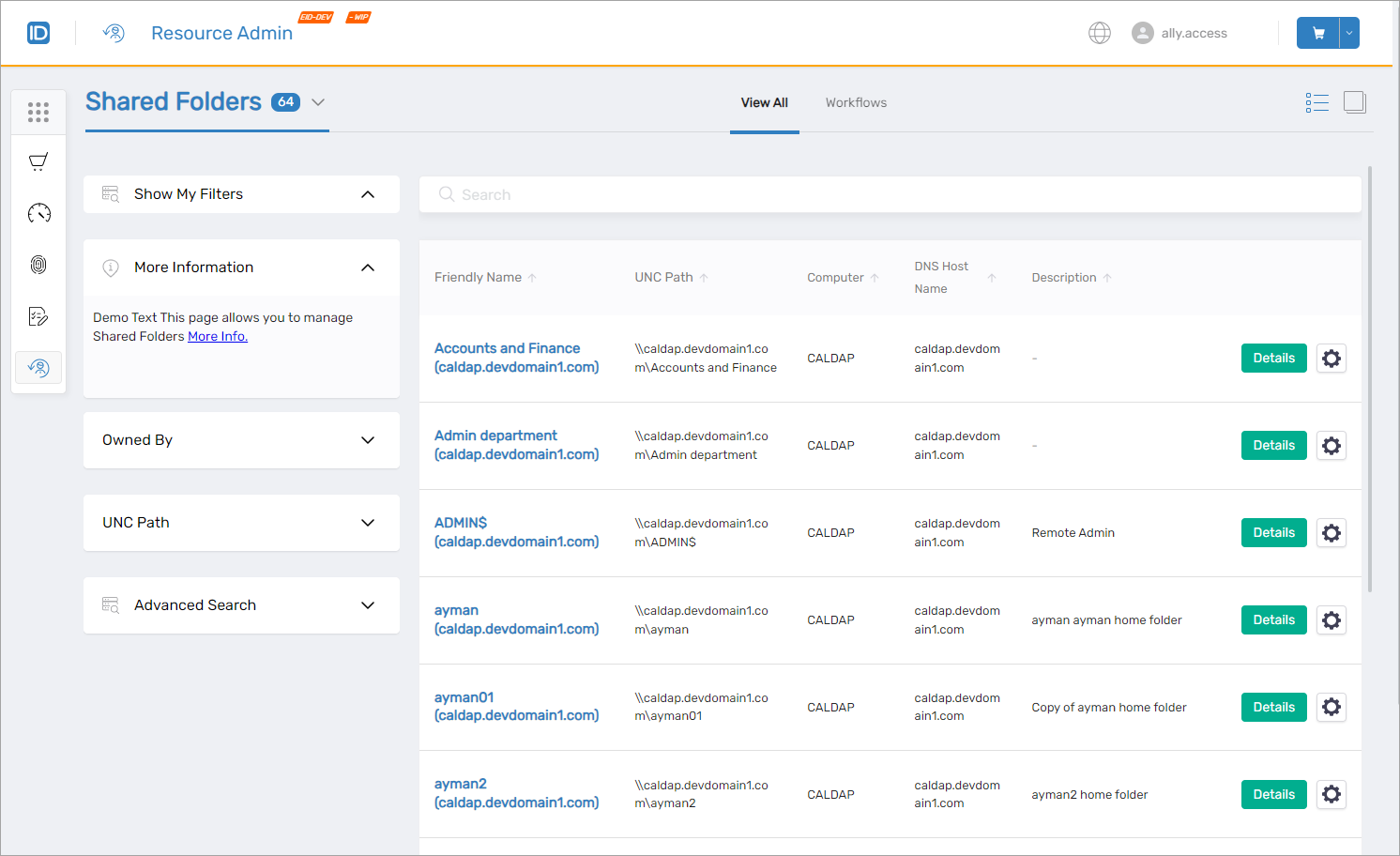The height and width of the screenshot is (856, 1400).
Task: Open the dashboard gauge sidebar icon
Action: click(x=38, y=213)
